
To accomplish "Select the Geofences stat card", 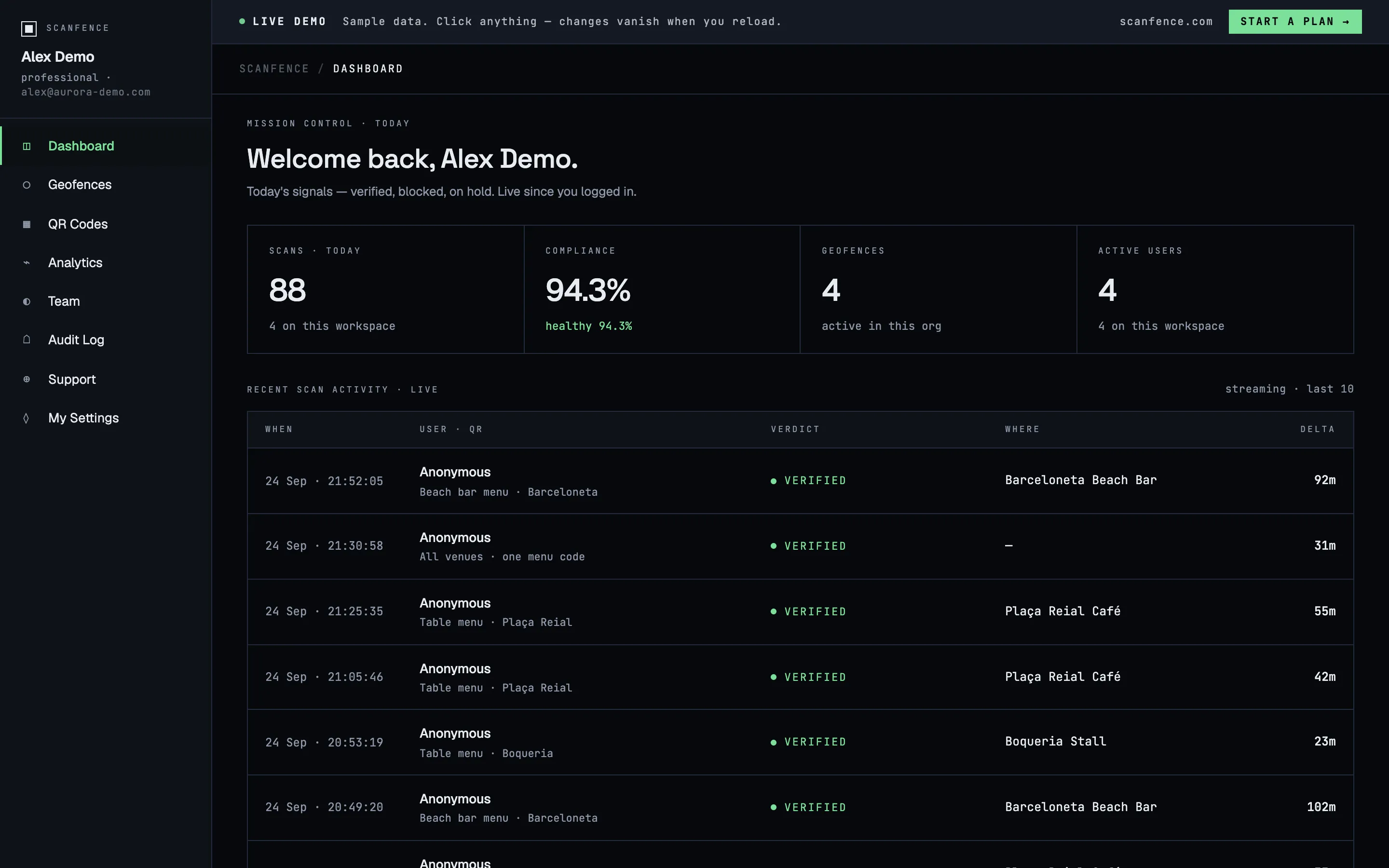I will [939, 289].
